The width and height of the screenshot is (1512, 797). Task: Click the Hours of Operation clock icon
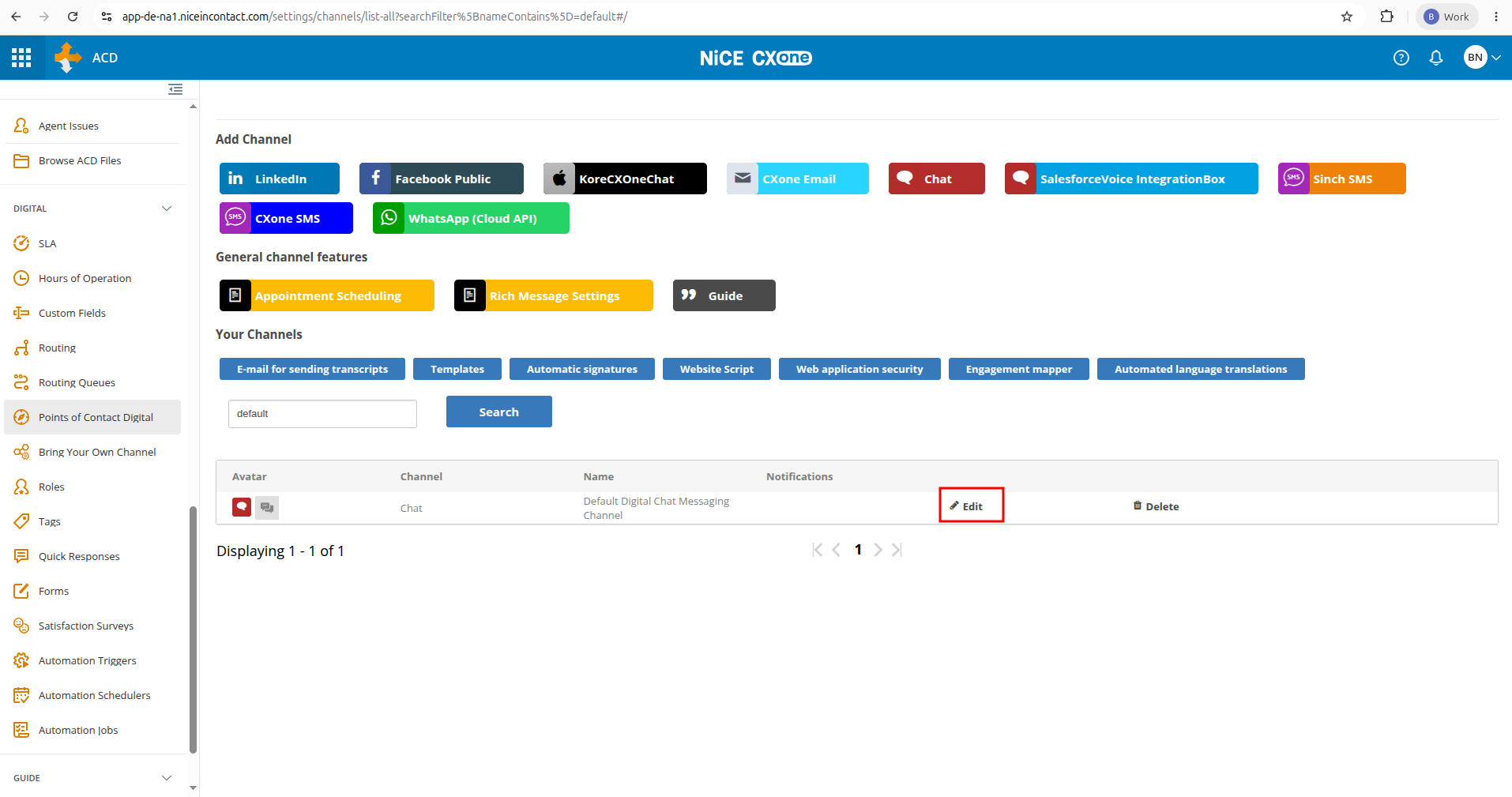[x=21, y=278]
